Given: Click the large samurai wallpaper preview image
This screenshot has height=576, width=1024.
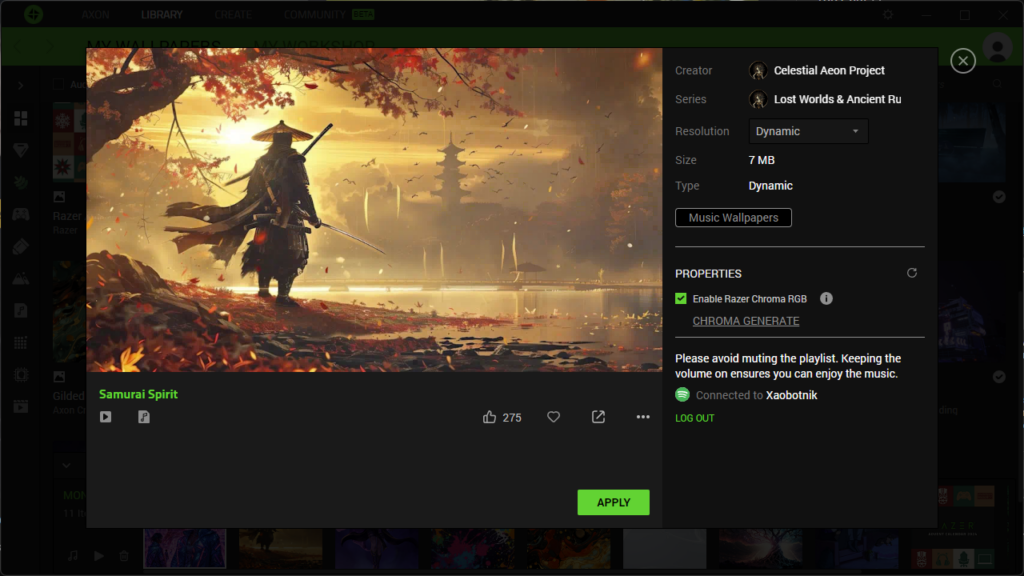Looking at the screenshot, I should 374,210.
